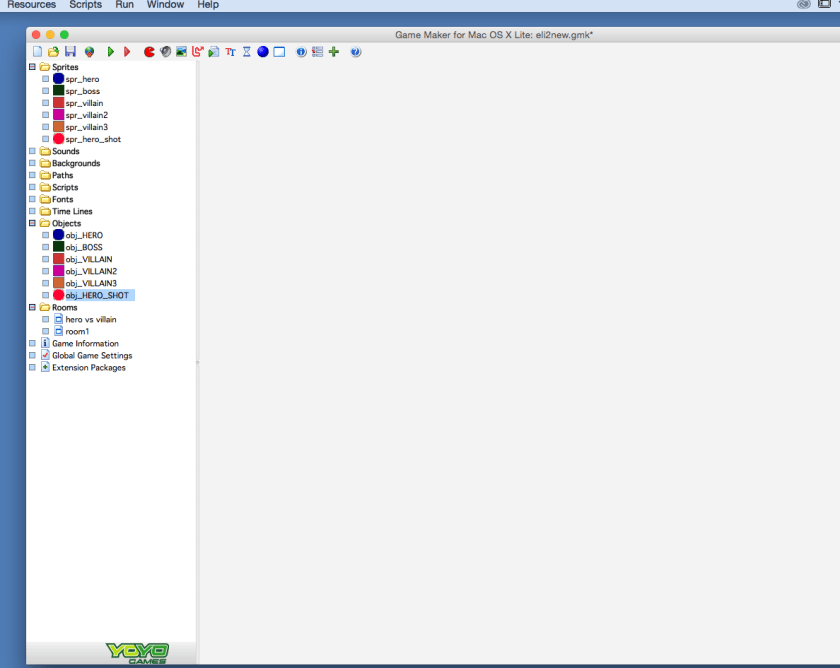The height and width of the screenshot is (668, 840).
Task: Select obj_BOSS in the Objects list
Action: pos(84,247)
